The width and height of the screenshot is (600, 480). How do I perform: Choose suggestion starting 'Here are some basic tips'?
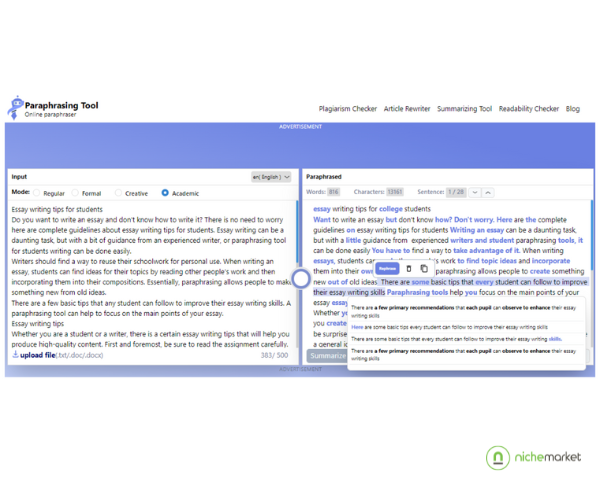tap(449, 327)
